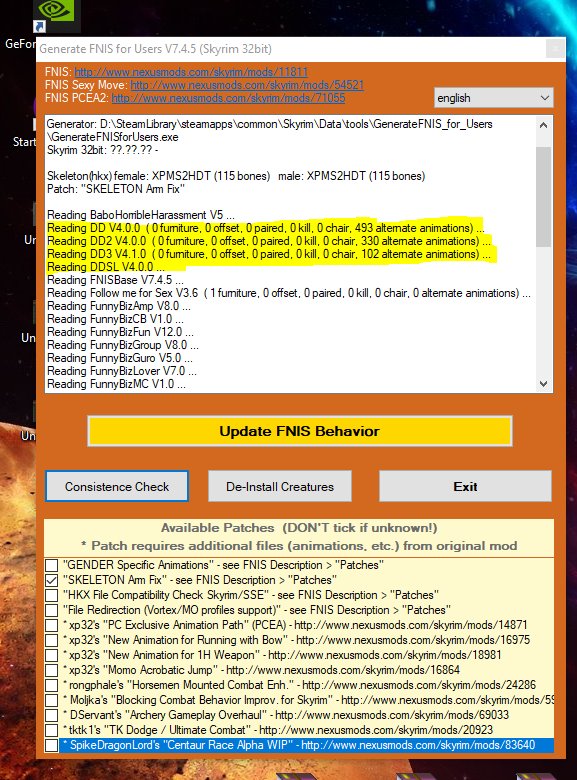Select the 'Reading Follow me for Sex V3.6' line

coord(288,293)
